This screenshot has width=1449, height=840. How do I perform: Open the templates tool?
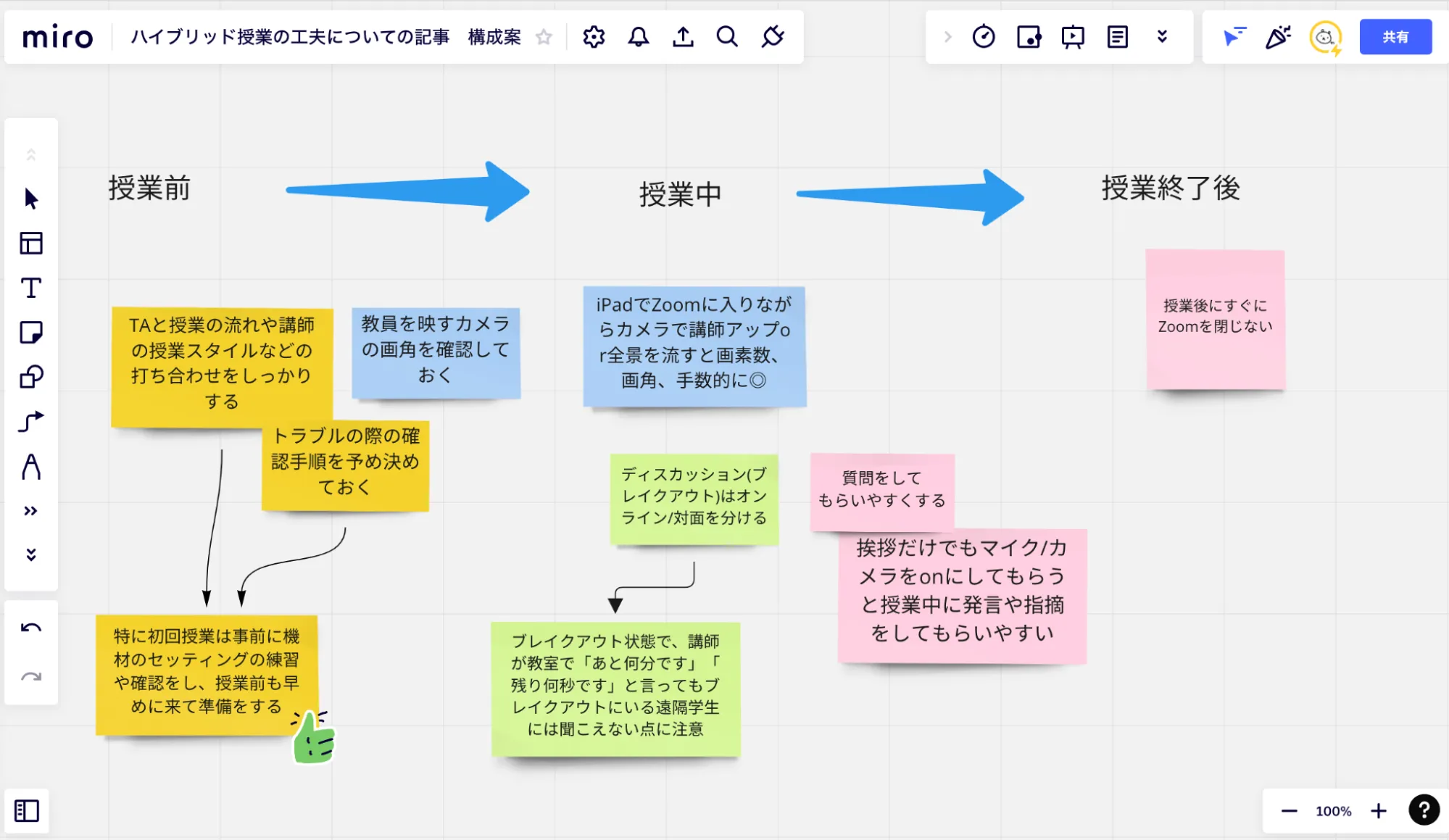(31, 244)
